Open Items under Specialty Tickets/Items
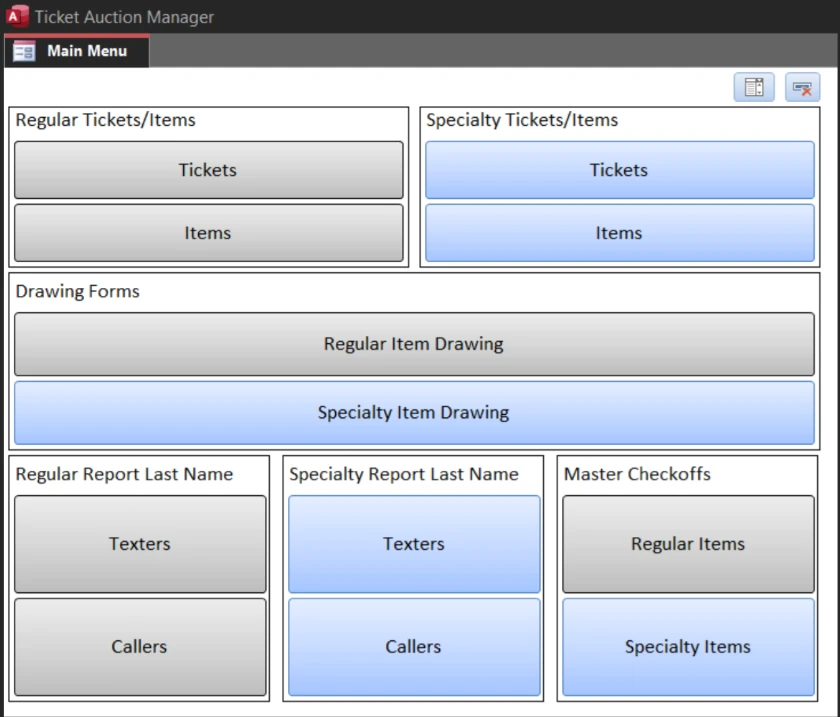 click(x=619, y=233)
